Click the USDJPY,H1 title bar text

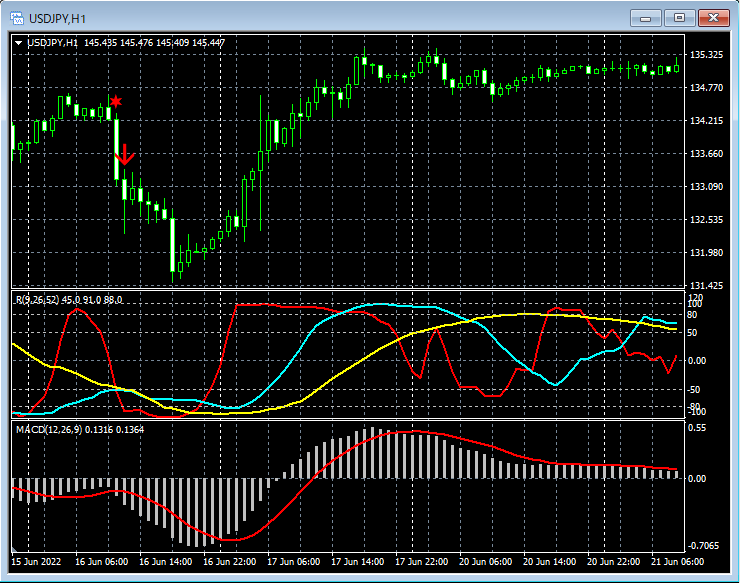click(57, 18)
